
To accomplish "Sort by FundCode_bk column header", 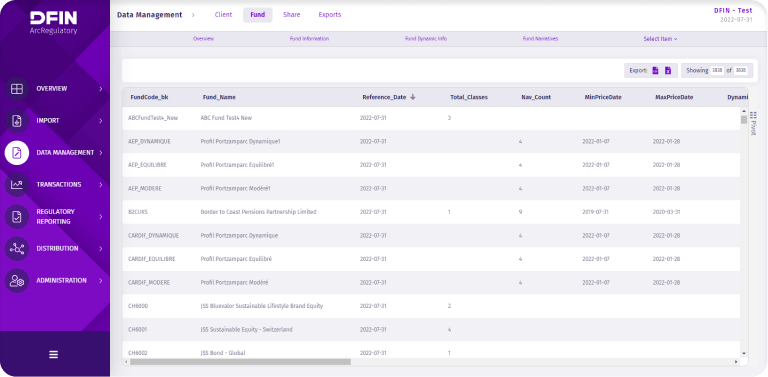I will point(149,97).
